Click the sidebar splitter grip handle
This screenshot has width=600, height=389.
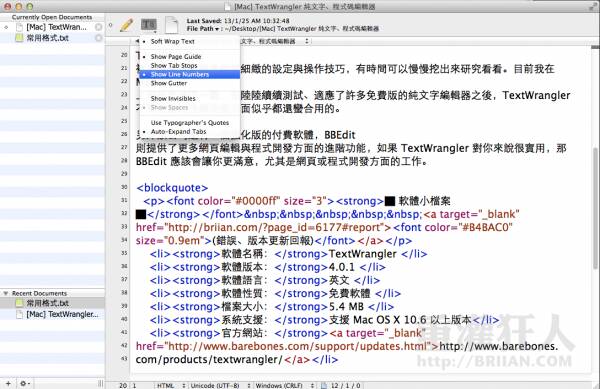click(100, 383)
